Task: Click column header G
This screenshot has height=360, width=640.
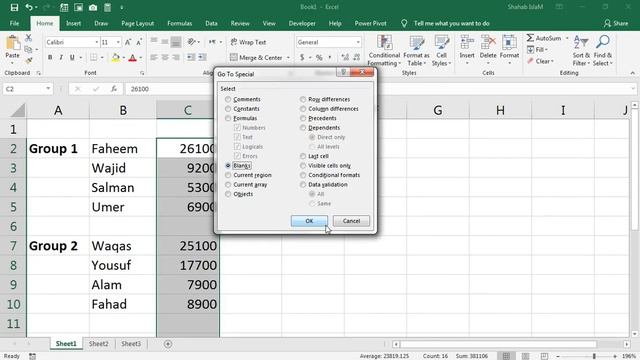Action: (438, 110)
